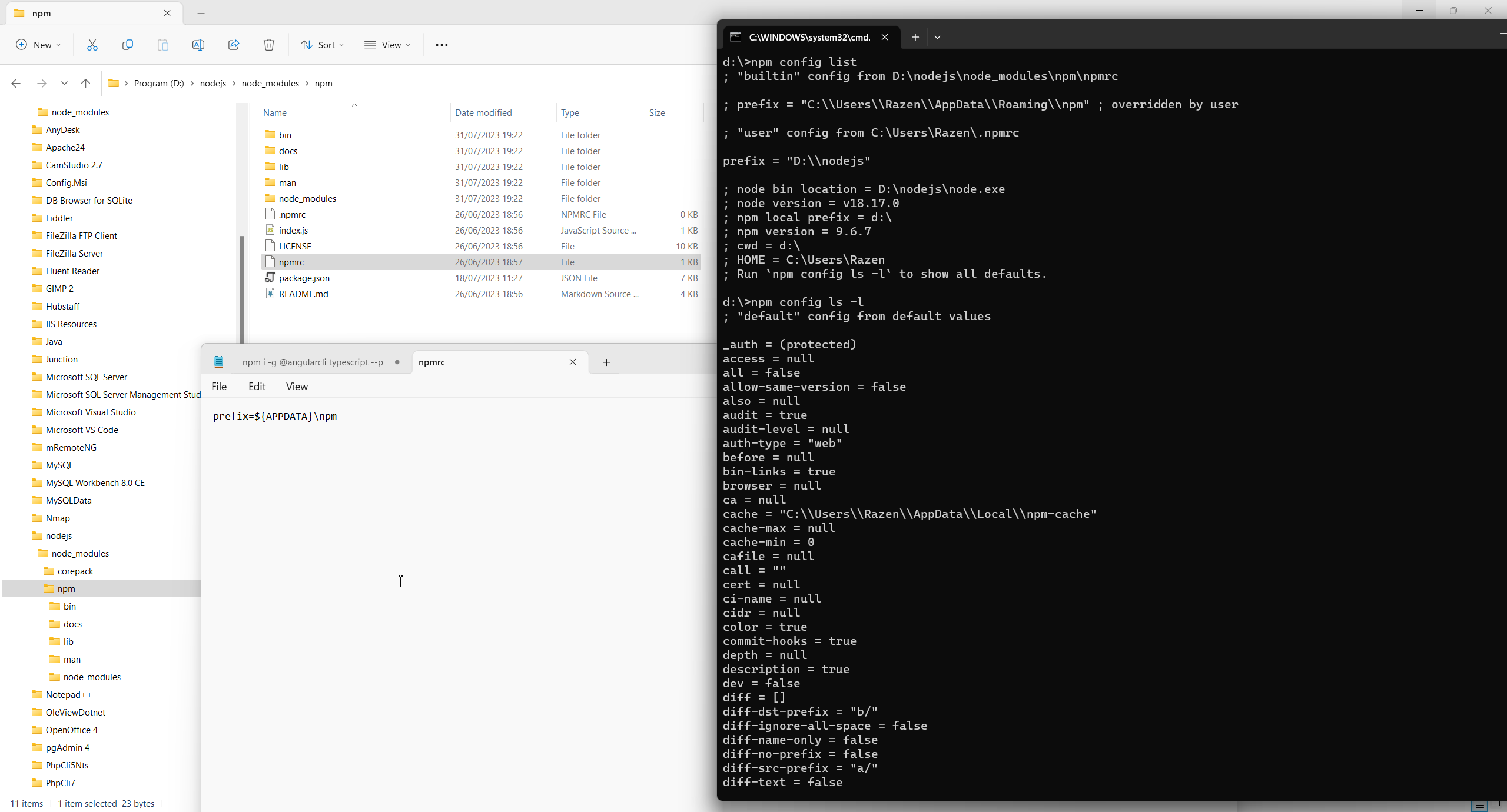Navigate back in File Explorer
The image size is (1507, 812).
click(16, 84)
